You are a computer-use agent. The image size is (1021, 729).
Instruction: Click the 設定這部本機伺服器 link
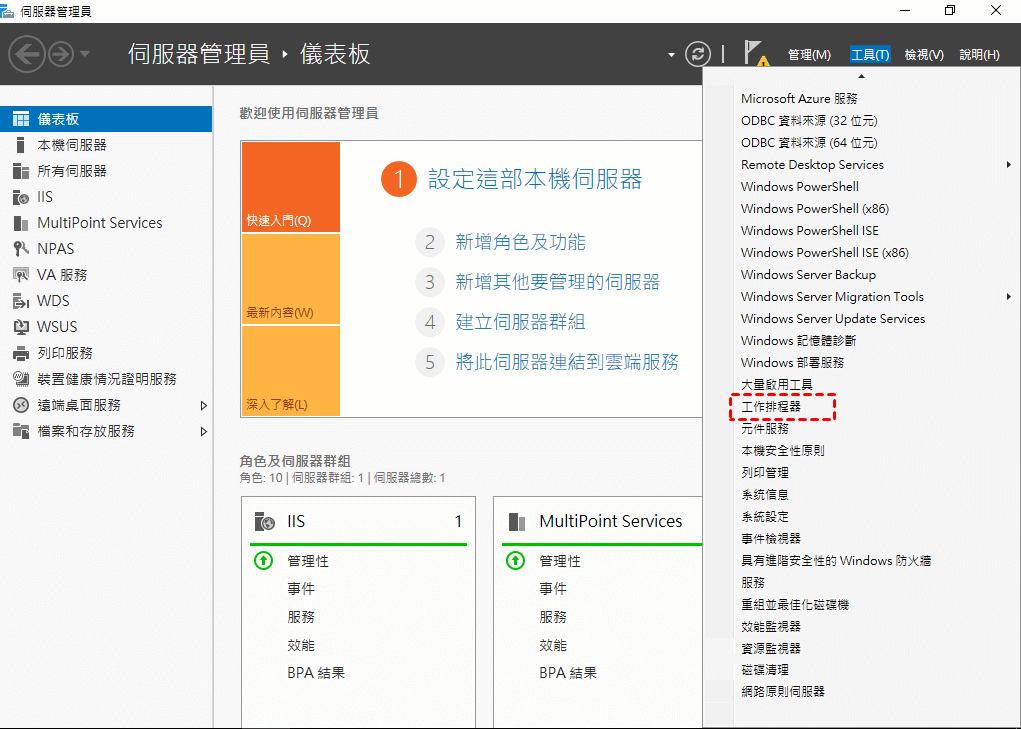535,179
